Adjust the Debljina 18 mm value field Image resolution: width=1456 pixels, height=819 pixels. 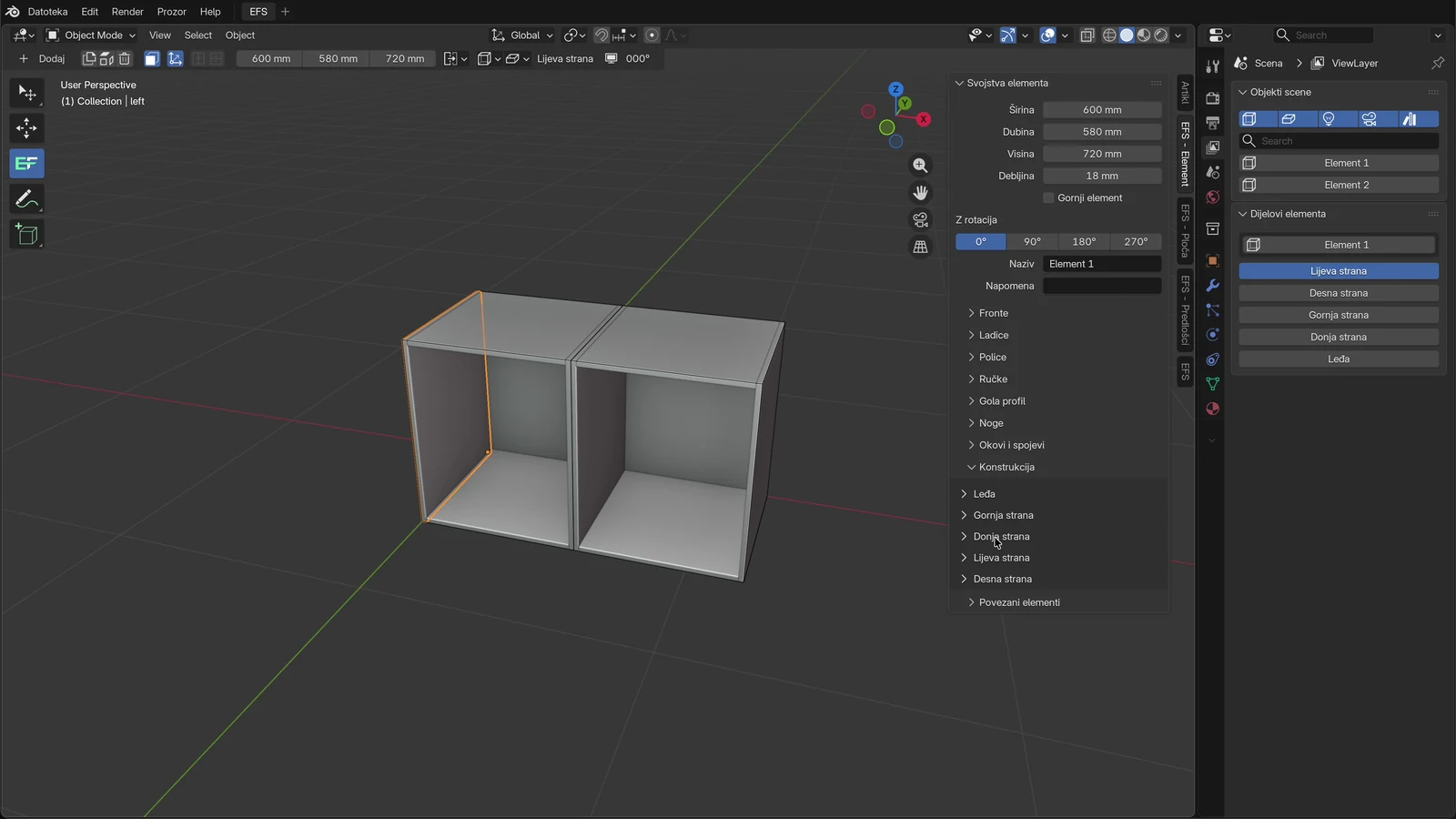point(1102,176)
